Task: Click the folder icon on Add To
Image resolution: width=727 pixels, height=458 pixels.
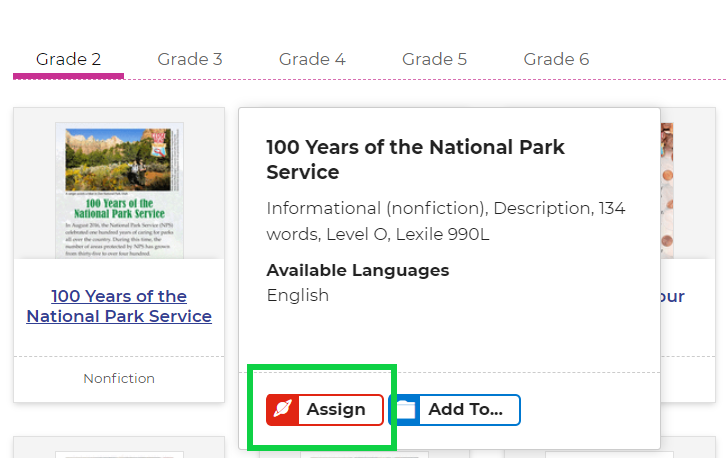Action: click(405, 410)
